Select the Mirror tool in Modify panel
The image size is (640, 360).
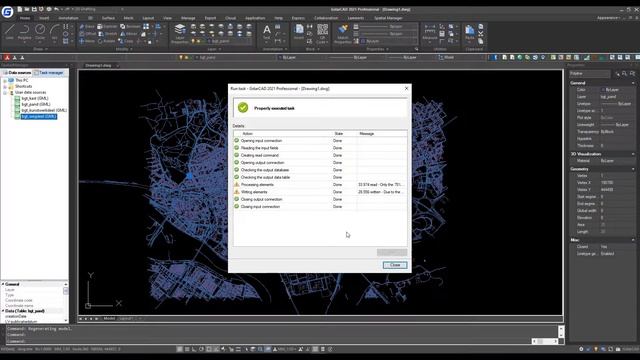[129, 34]
